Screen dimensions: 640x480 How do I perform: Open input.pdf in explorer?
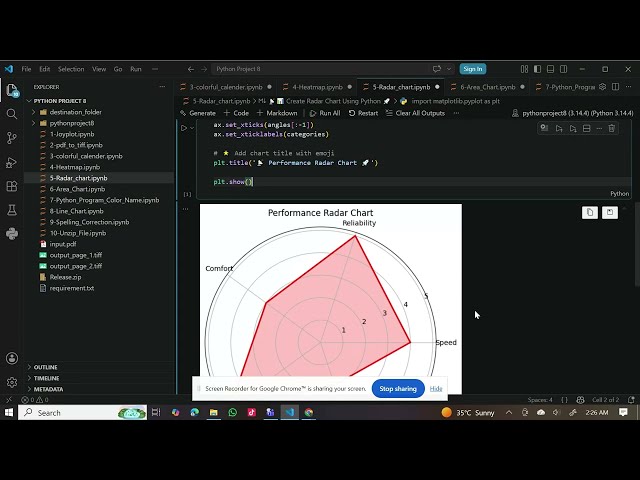63,244
